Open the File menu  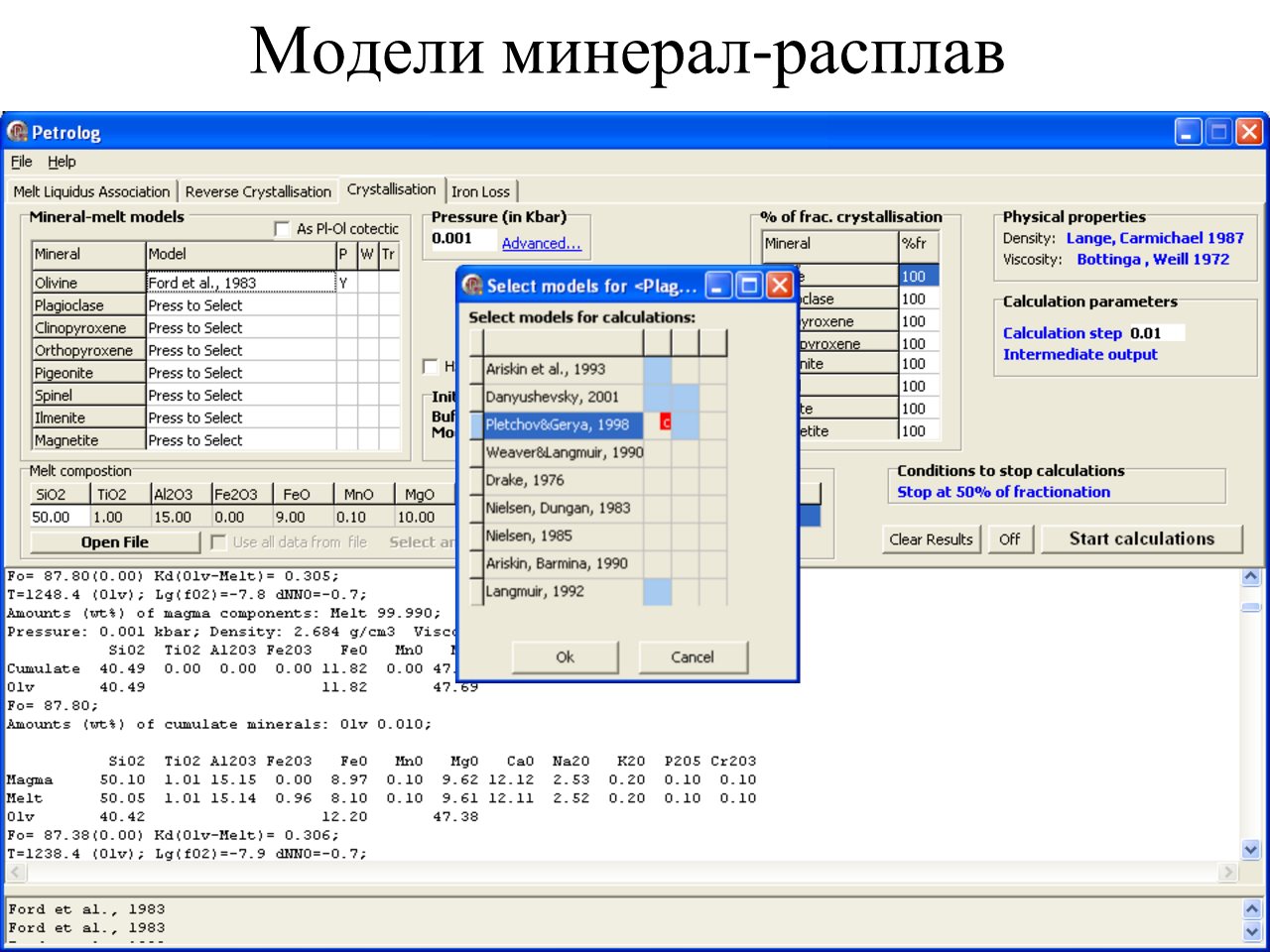[x=22, y=162]
